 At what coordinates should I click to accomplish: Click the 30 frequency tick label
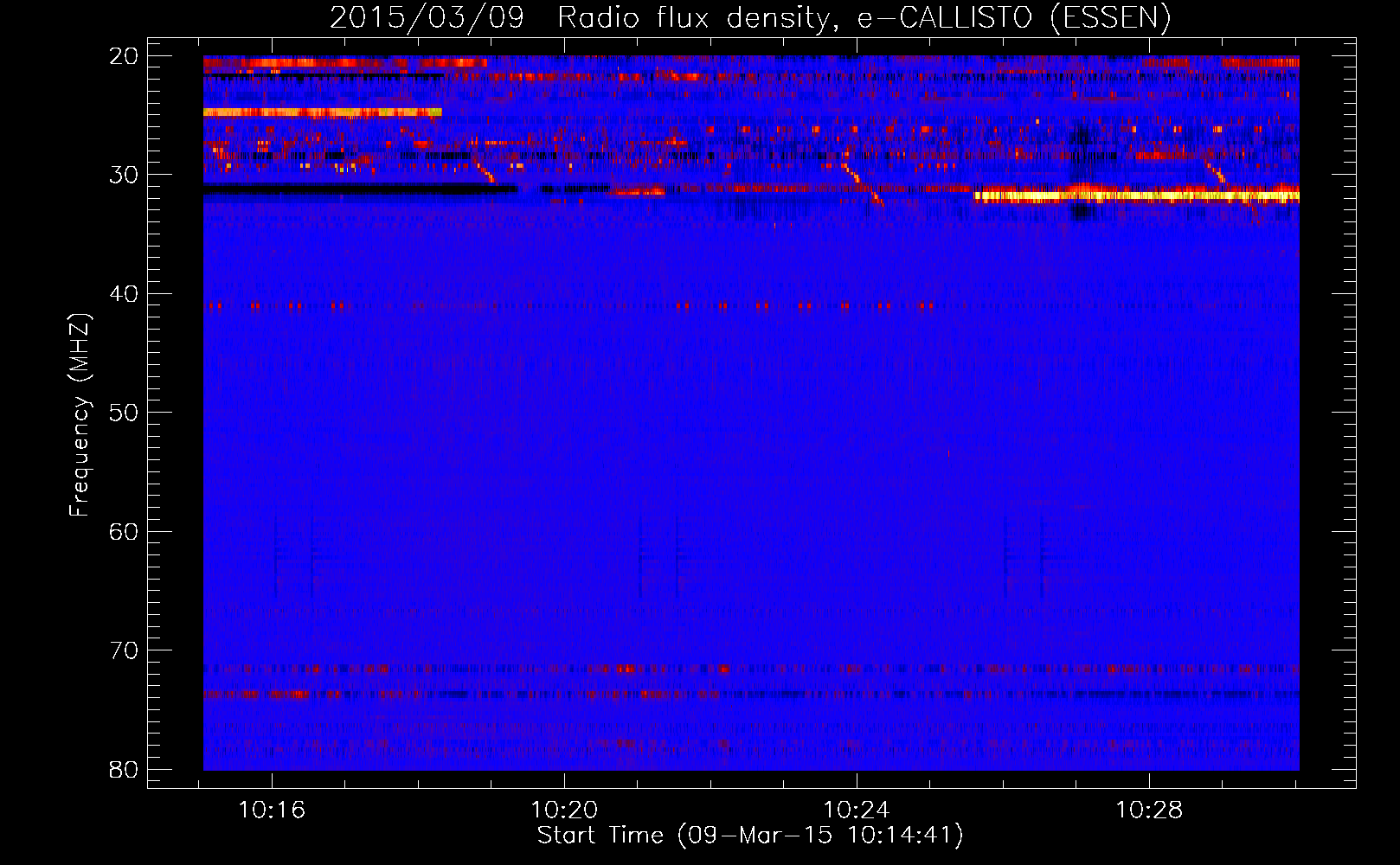[124, 175]
